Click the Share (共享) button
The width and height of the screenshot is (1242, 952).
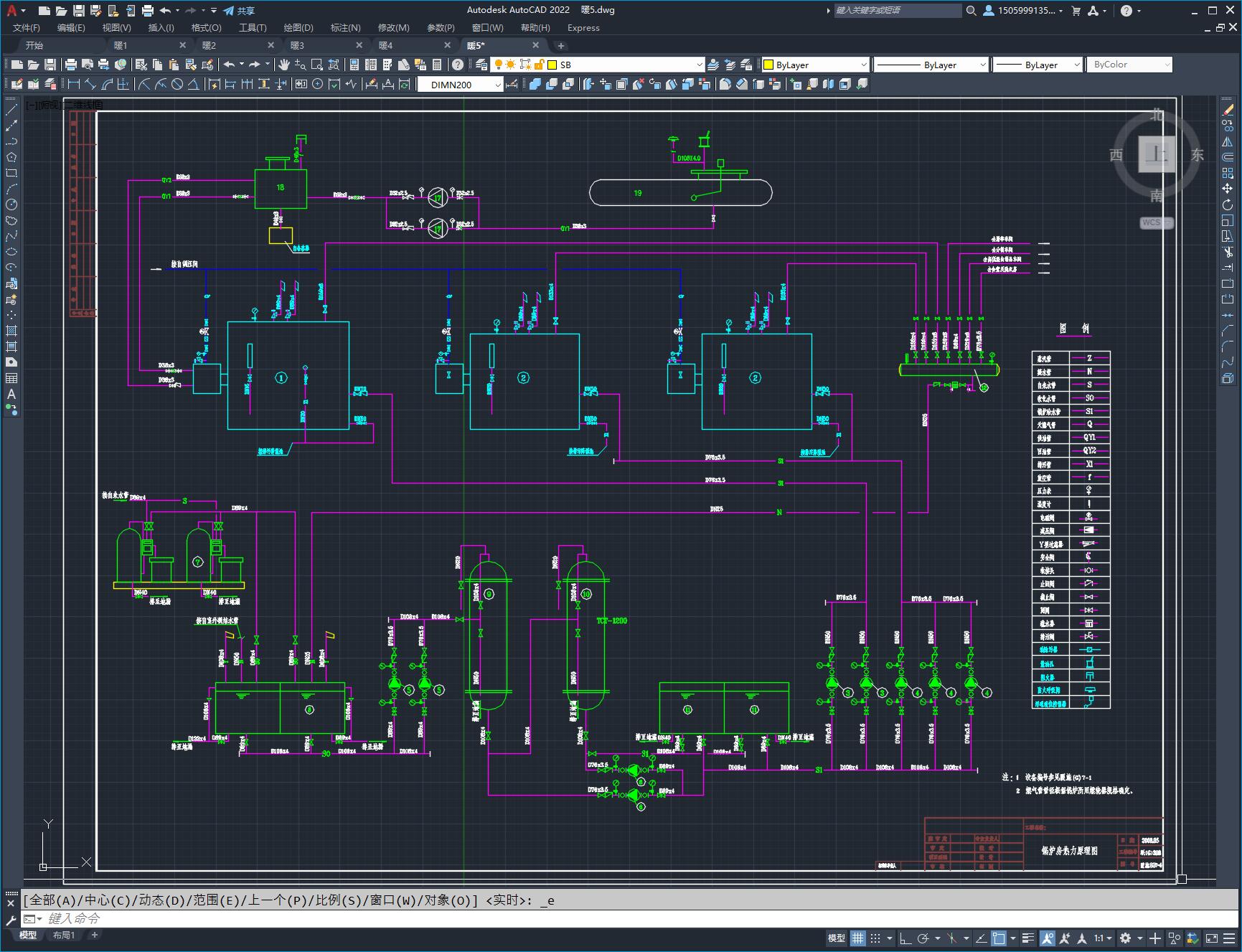(x=239, y=11)
